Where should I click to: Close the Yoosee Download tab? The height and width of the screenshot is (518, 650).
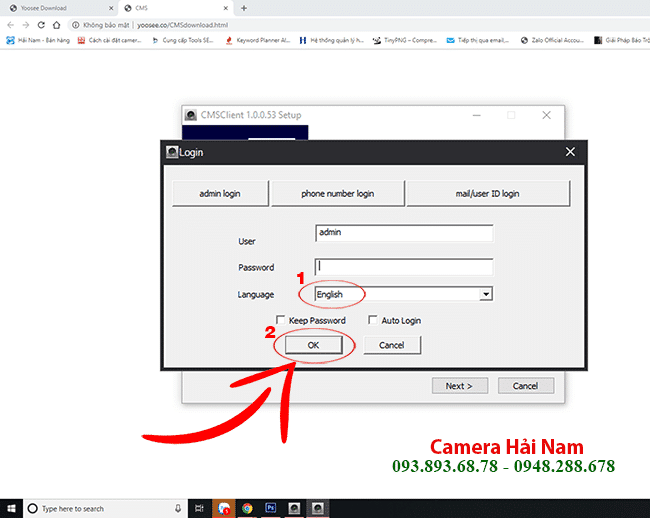tap(111, 8)
